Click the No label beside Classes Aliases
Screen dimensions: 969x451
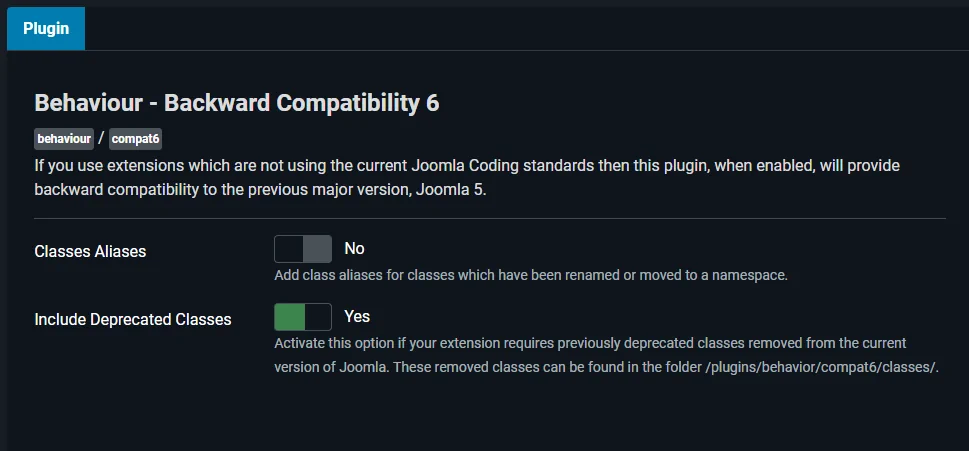point(355,248)
